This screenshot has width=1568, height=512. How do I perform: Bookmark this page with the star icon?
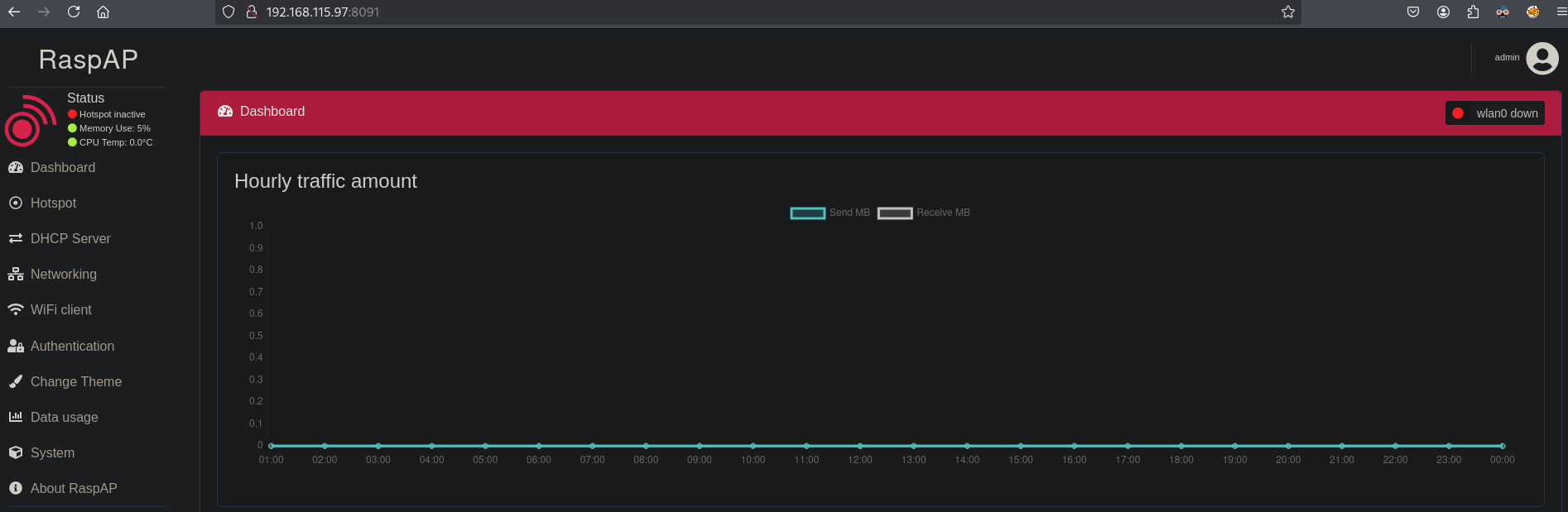coord(1287,12)
